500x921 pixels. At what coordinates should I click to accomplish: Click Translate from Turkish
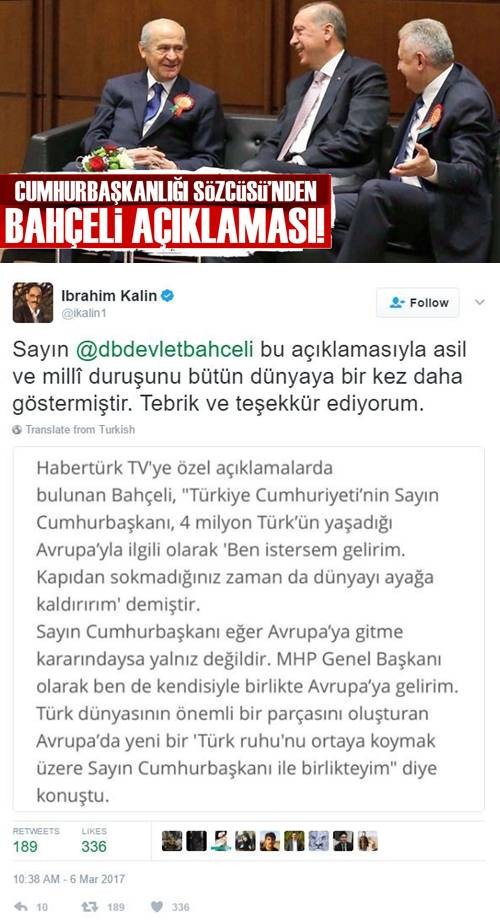(80, 430)
